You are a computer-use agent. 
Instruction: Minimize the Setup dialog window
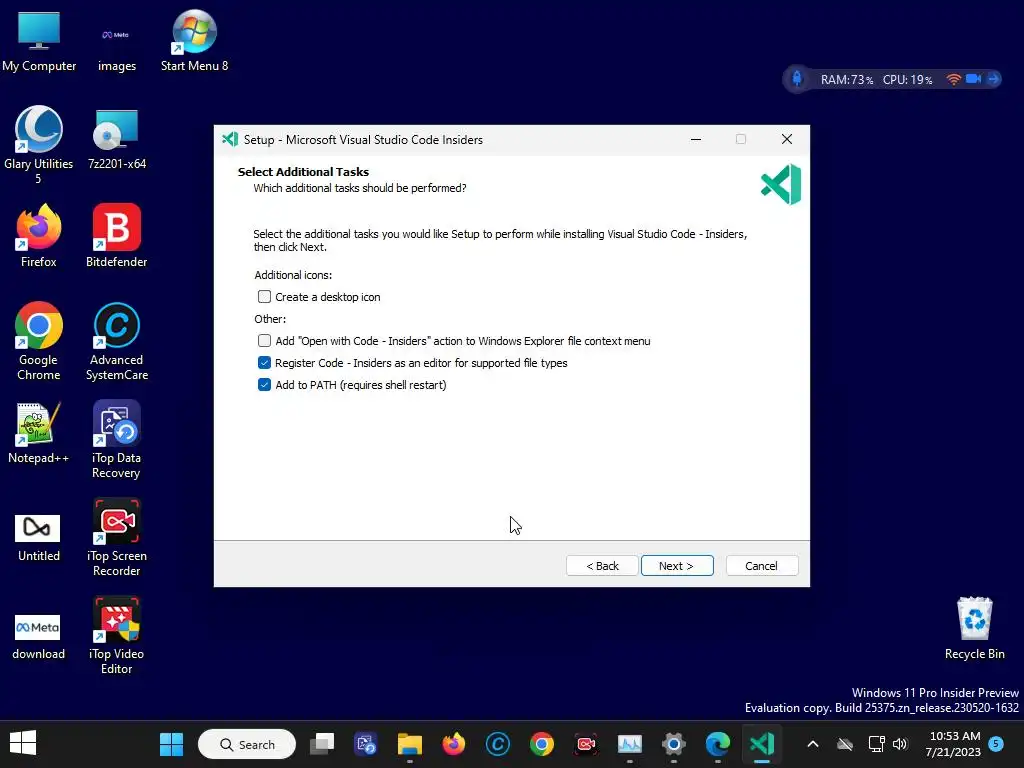(696, 139)
